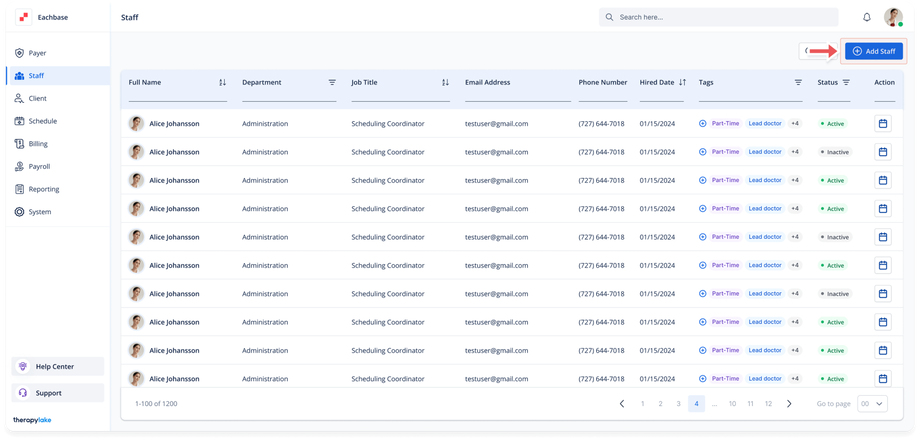This screenshot has height=441, width=920.
Task: Open the Tags column filter icon
Action: (798, 82)
